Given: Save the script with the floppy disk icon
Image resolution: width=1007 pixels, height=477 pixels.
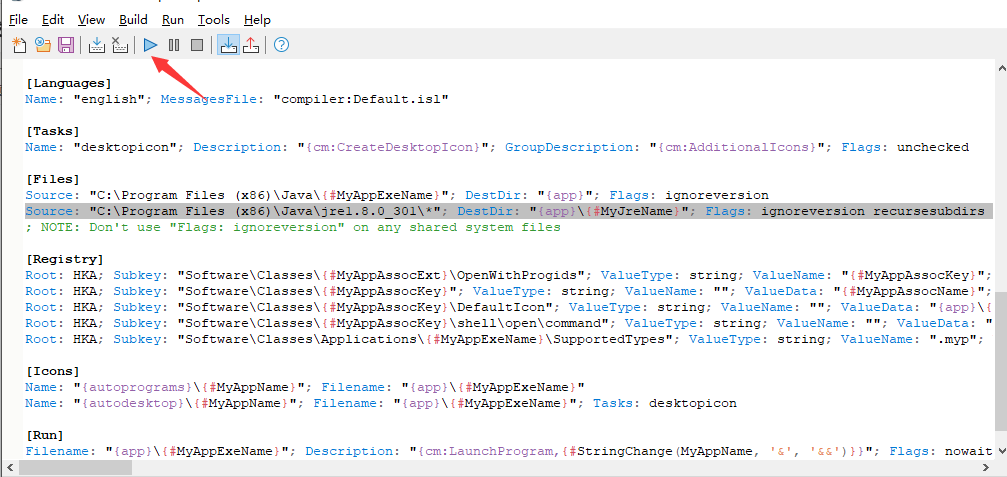Looking at the screenshot, I should [x=66, y=45].
